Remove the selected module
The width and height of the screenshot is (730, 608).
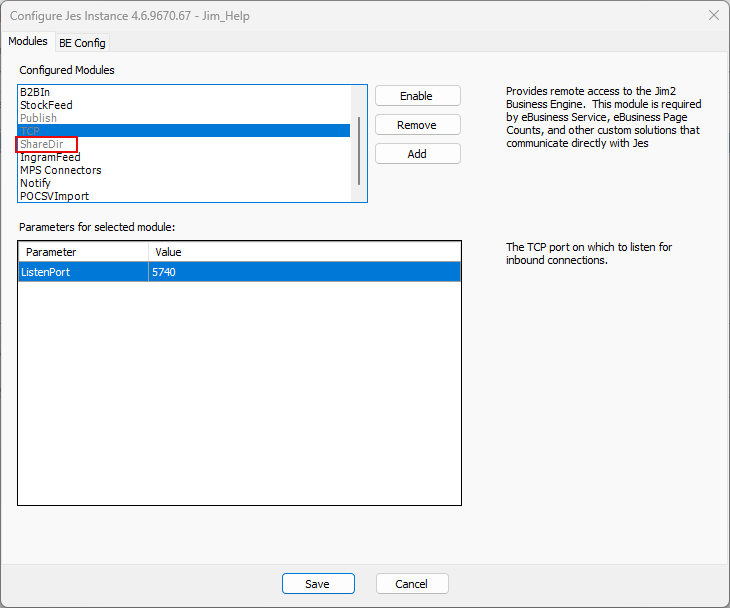click(418, 125)
